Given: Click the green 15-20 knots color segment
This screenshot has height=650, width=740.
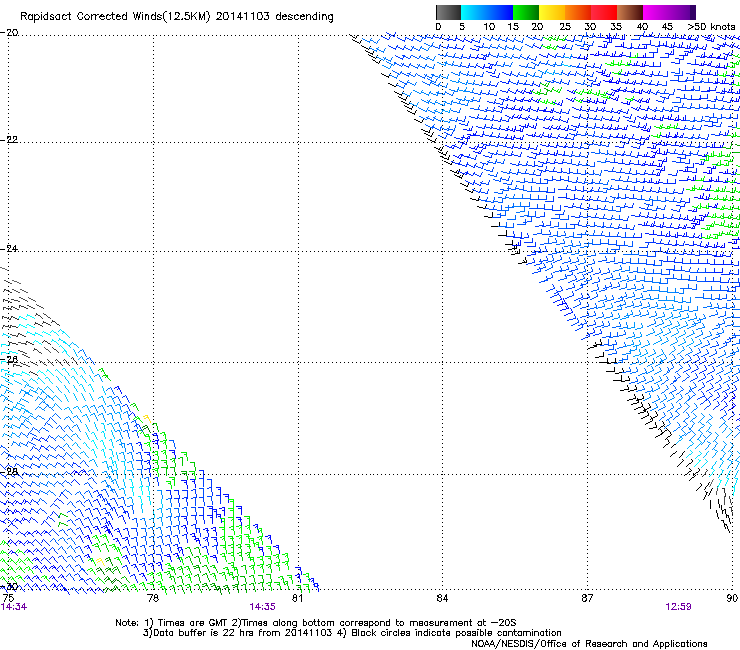Looking at the screenshot, I should [526, 12].
